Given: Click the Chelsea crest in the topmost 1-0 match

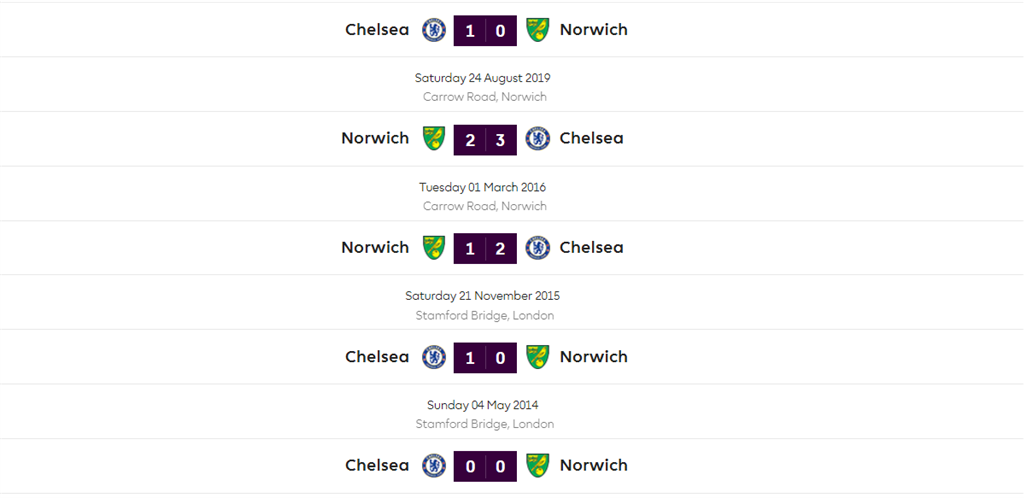Looking at the screenshot, I should (434, 30).
